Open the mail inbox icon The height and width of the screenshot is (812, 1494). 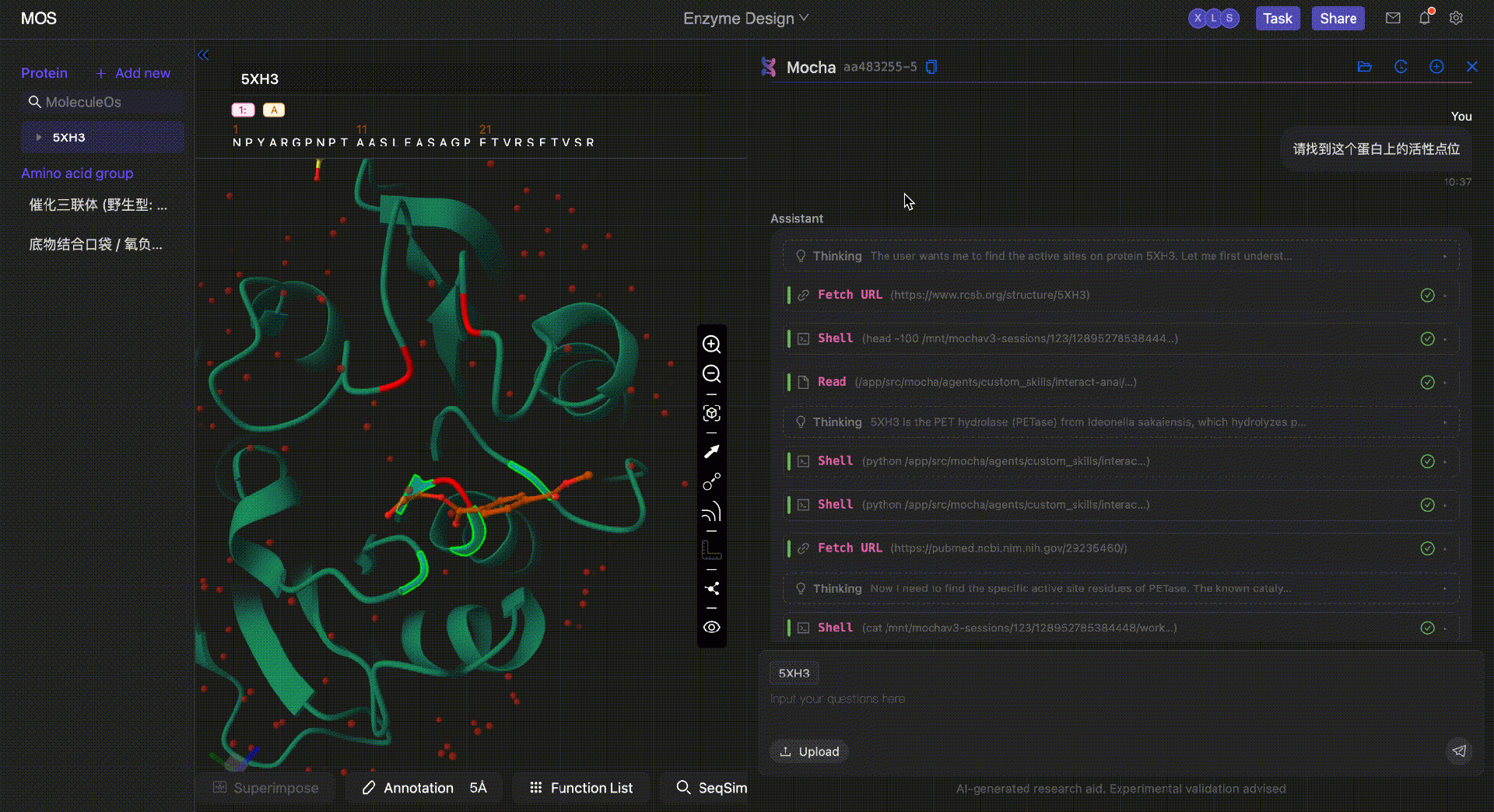(x=1393, y=18)
